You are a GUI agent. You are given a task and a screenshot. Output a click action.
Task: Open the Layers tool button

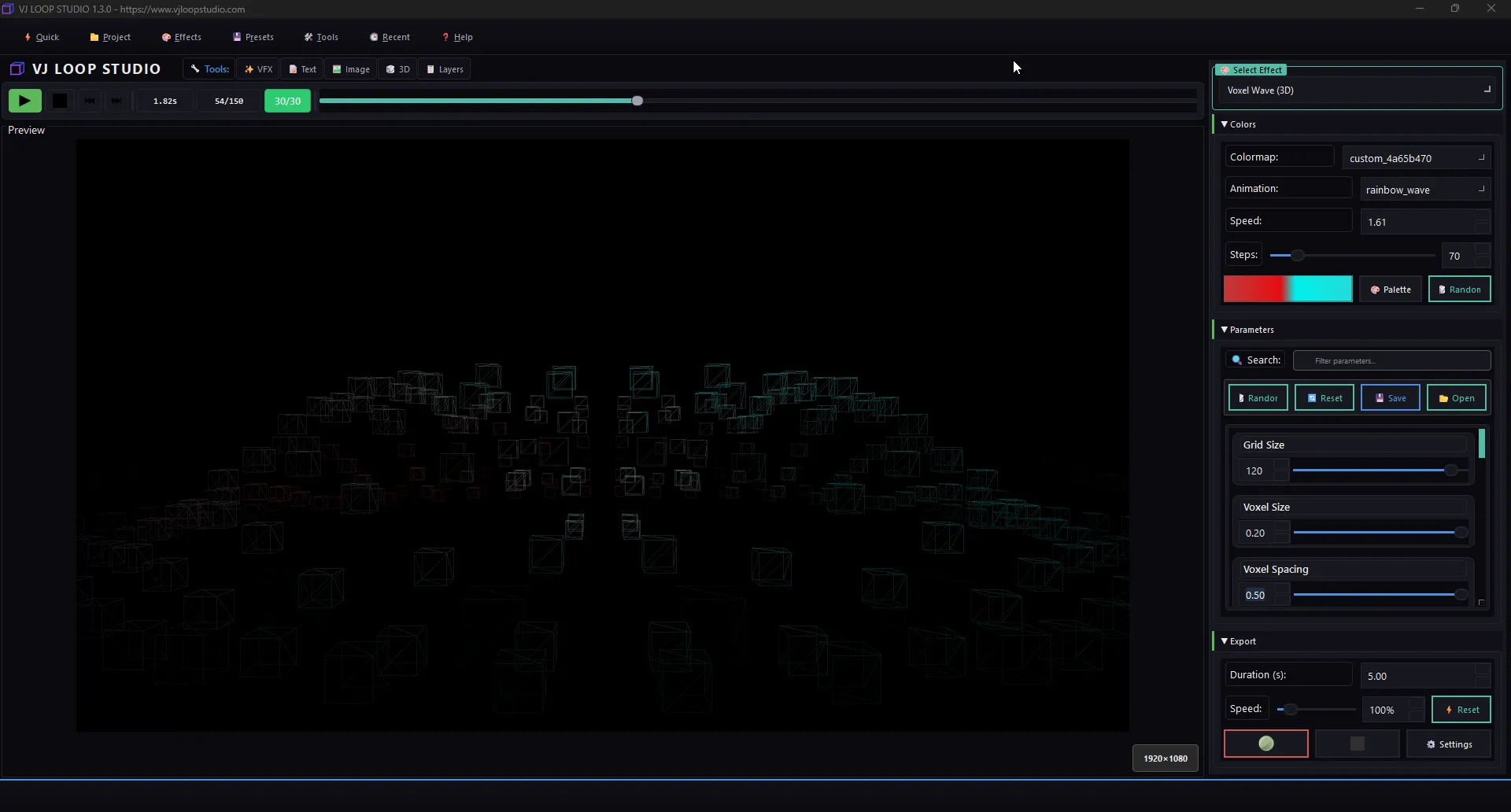tap(445, 69)
